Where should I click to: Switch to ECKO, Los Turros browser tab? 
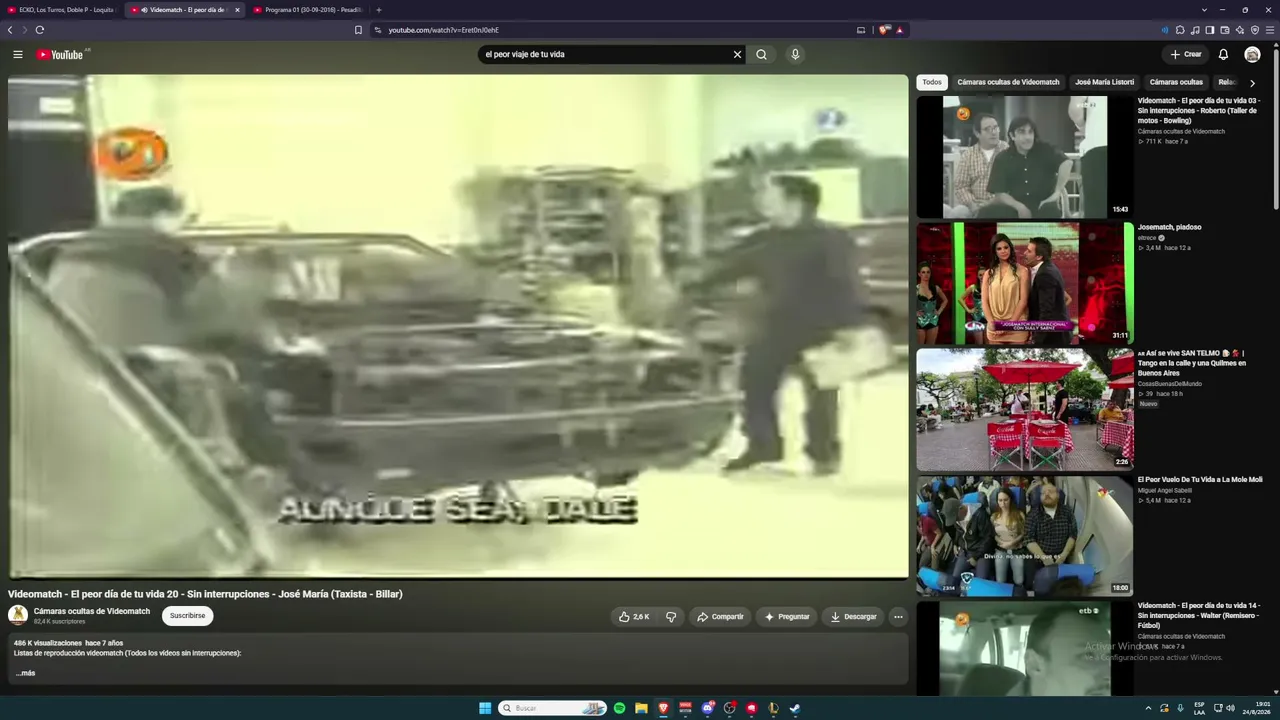(61, 10)
